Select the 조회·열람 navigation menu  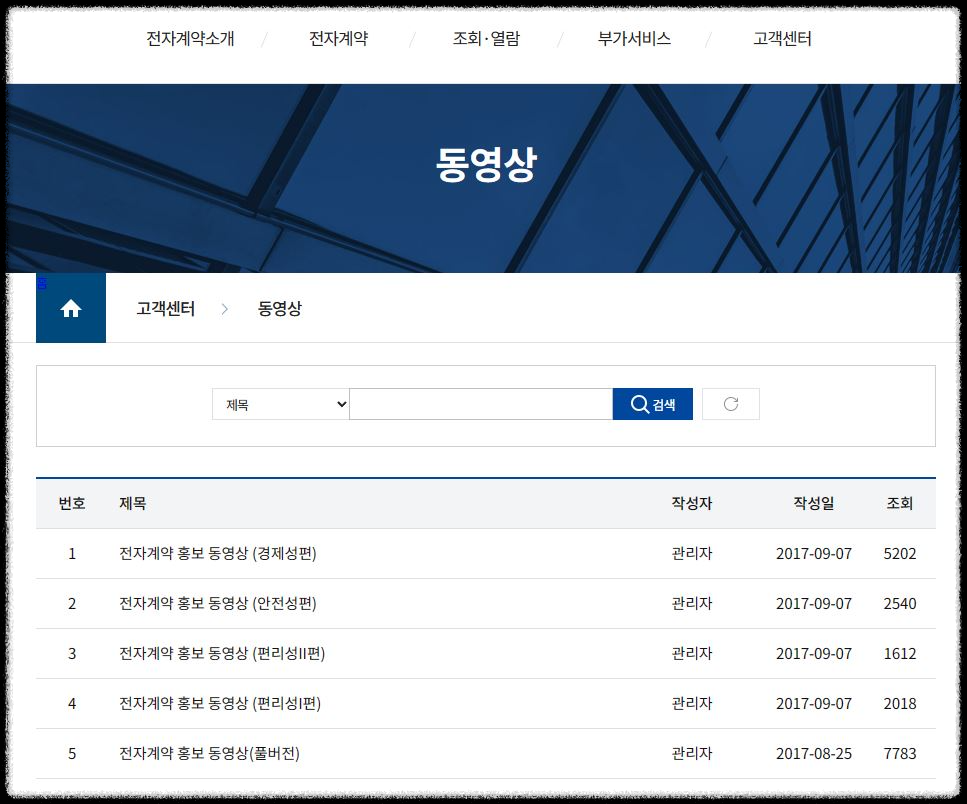coord(486,40)
